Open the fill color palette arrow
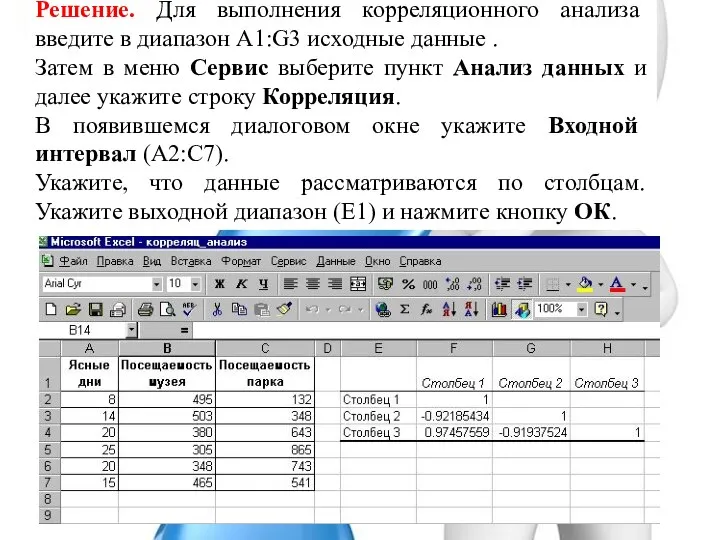The height and width of the screenshot is (540, 720). [x=601, y=285]
